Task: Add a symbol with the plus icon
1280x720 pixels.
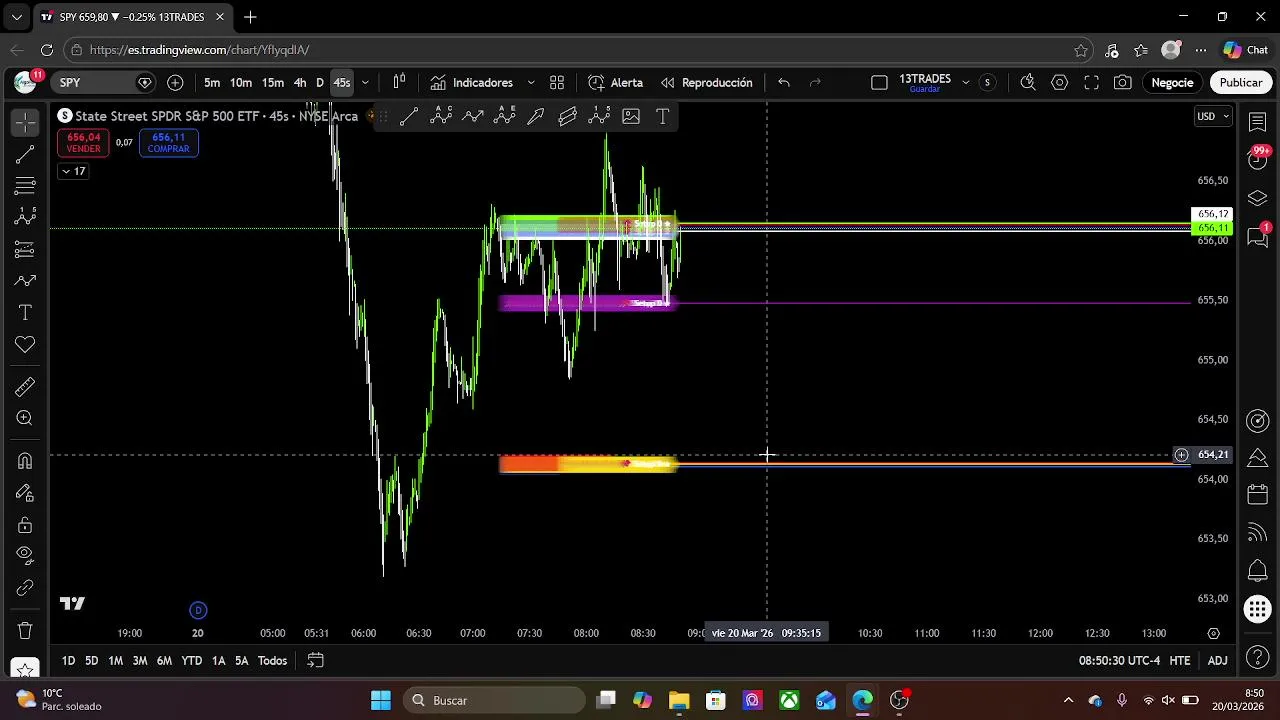Action: (x=175, y=83)
